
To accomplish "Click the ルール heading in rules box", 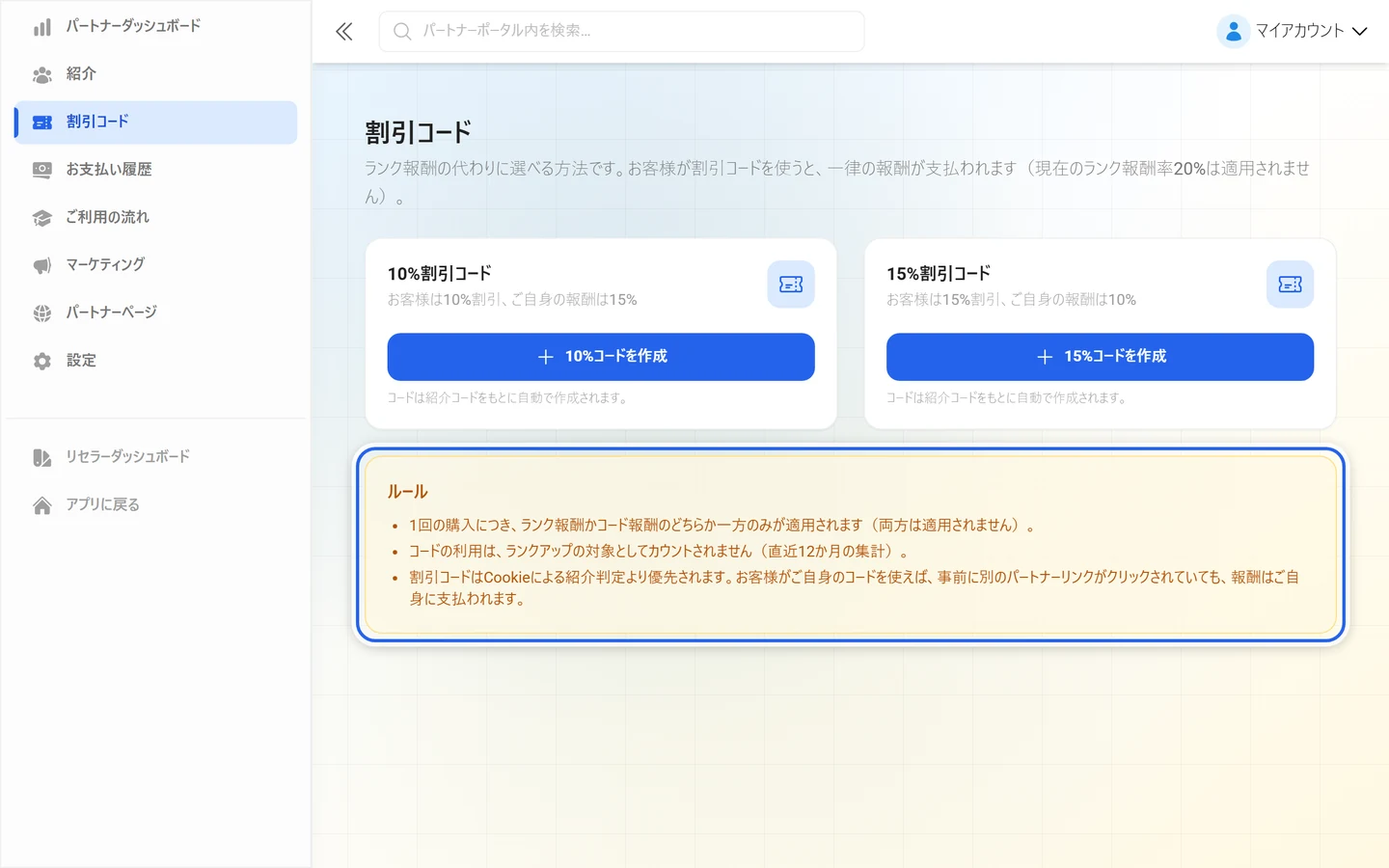I will [x=407, y=492].
